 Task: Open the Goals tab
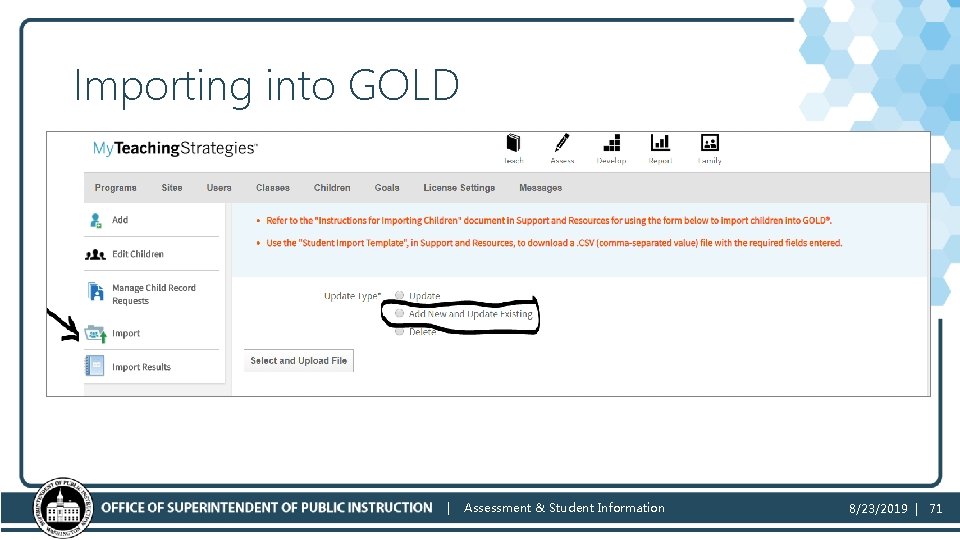pyautogui.click(x=387, y=188)
